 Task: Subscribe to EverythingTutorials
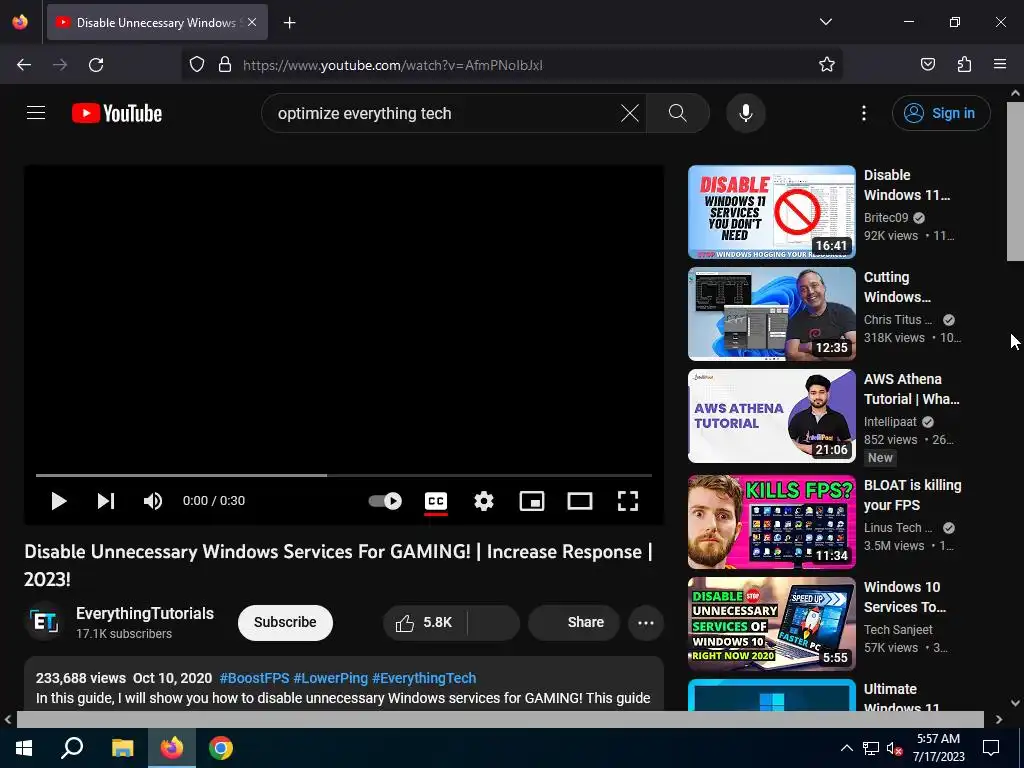285,622
